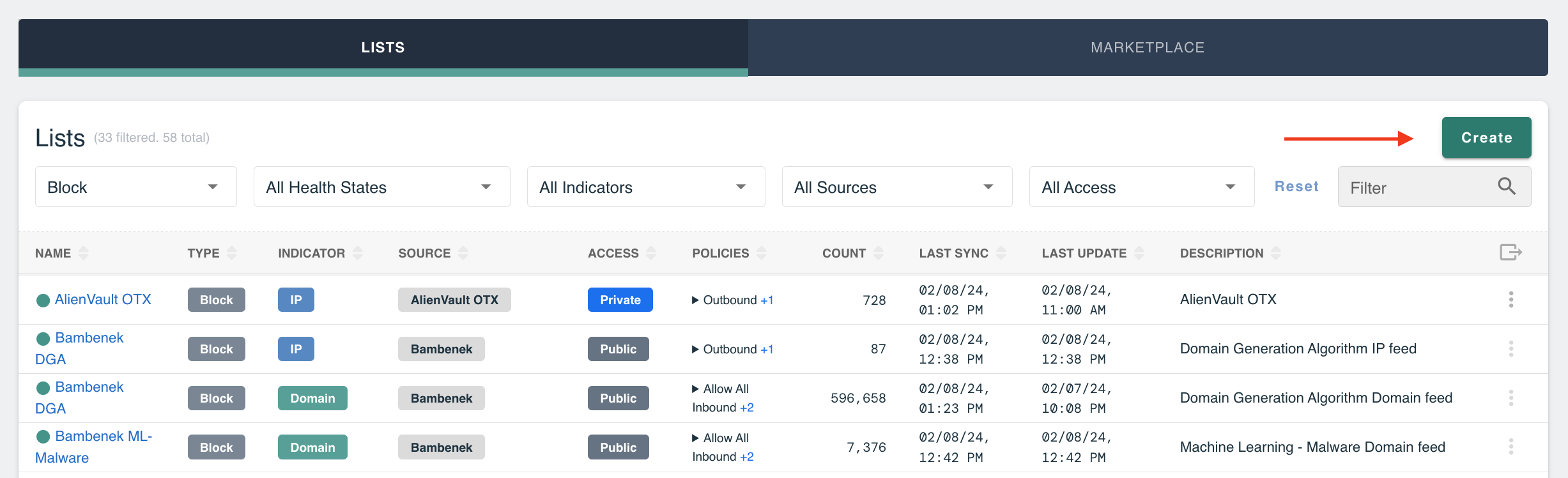Focus the Filter search field
The height and width of the screenshot is (478, 1568).
[x=1434, y=187]
